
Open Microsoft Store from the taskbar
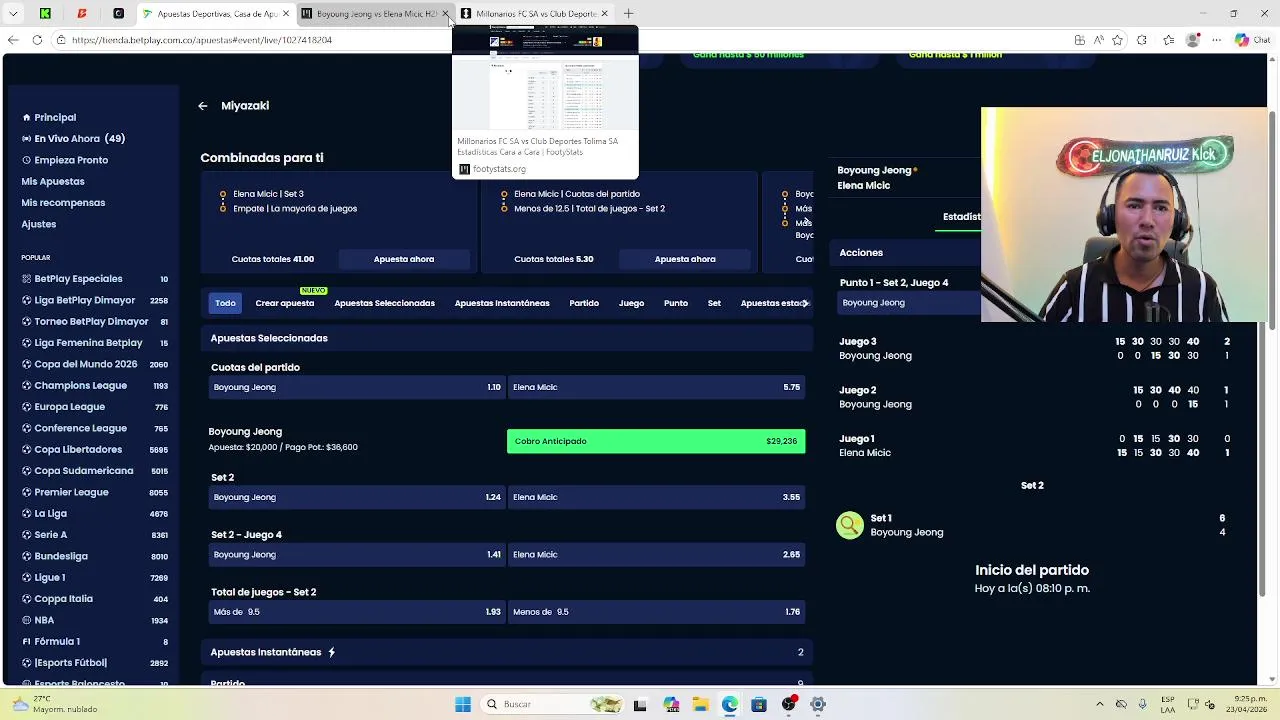coord(759,704)
